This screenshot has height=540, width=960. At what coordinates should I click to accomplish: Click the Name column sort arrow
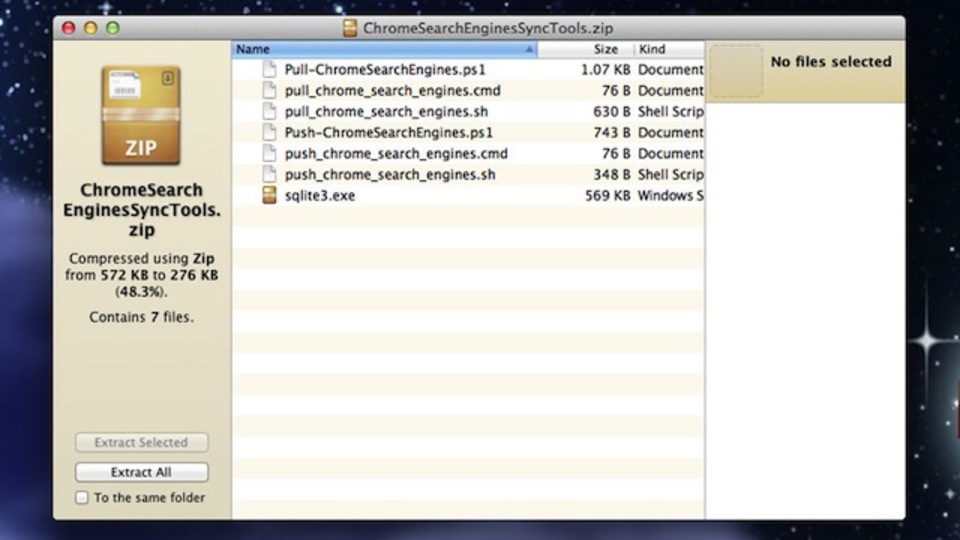coord(529,49)
